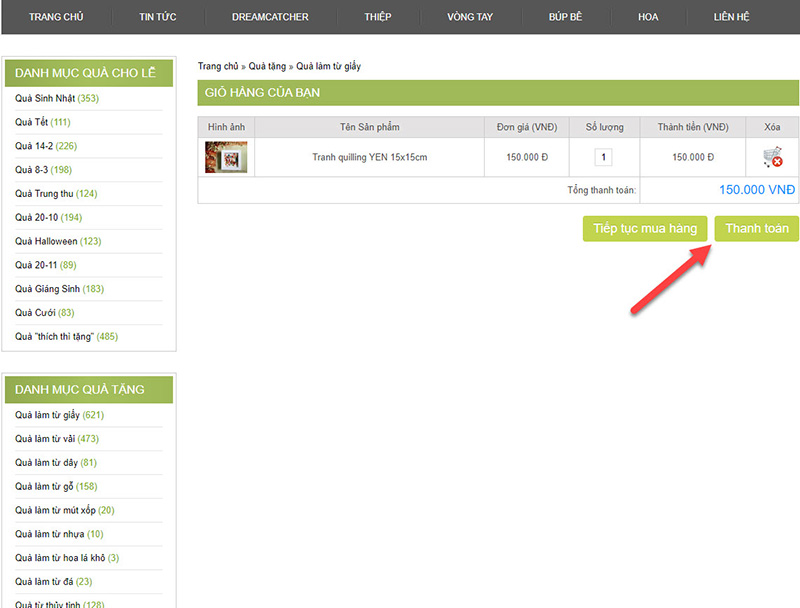Click the DANH MỤC QUÀ CHO LỄ header

tap(89, 73)
